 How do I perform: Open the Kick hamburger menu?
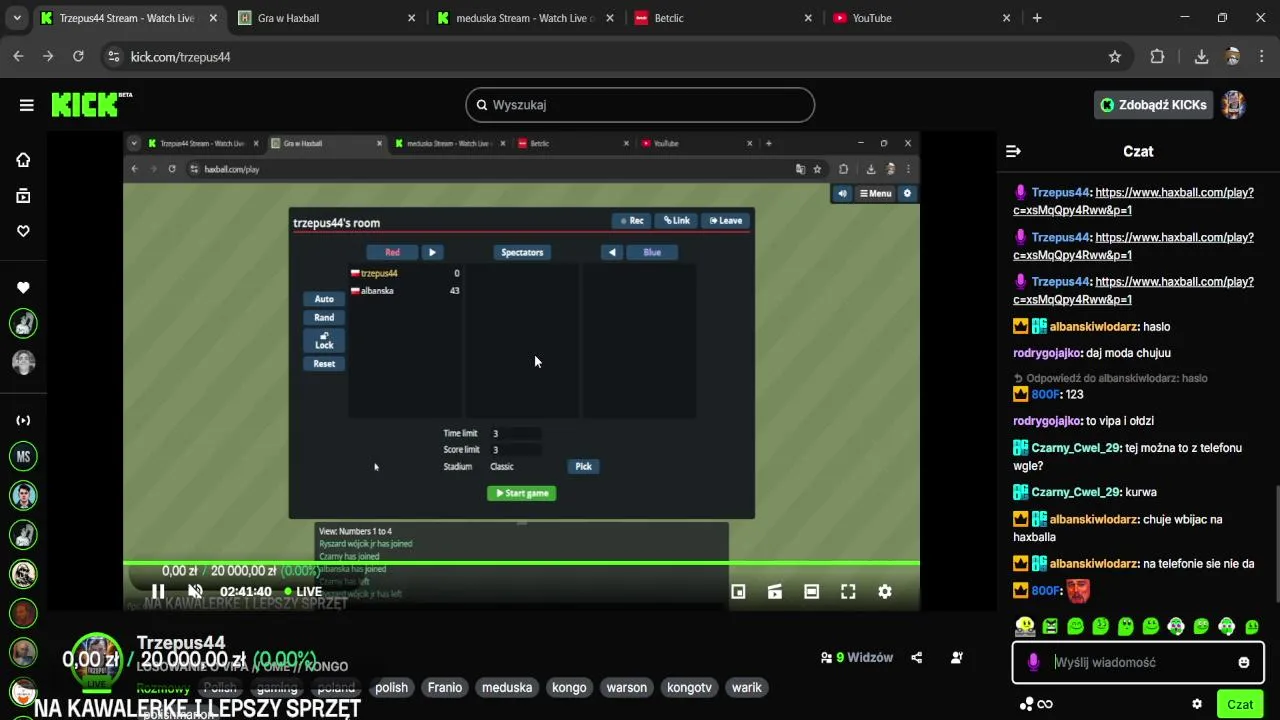[27, 105]
